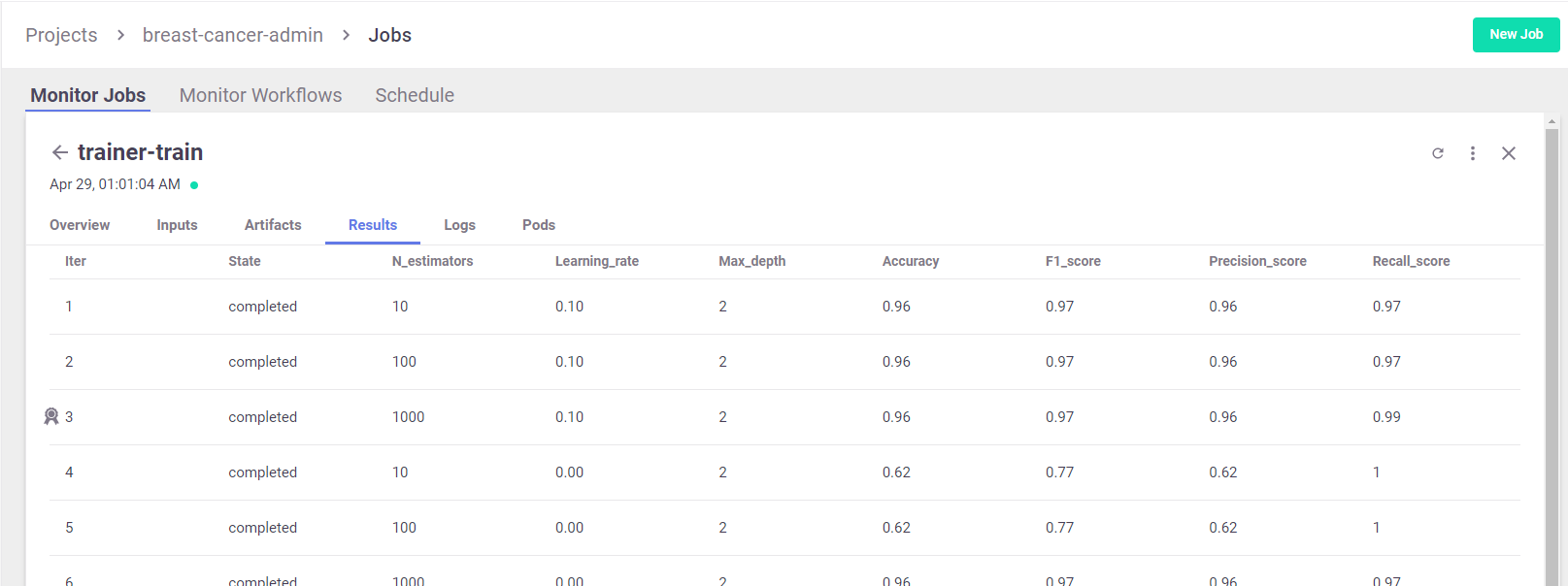Go to Projects breadcrumb
The height and width of the screenshot is (586, 1568).
61,35
